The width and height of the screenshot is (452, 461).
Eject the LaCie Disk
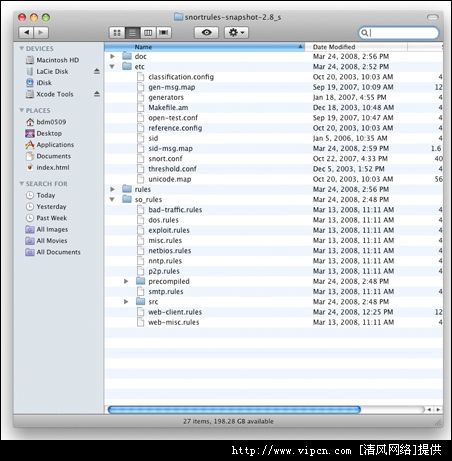click(97, 71)
